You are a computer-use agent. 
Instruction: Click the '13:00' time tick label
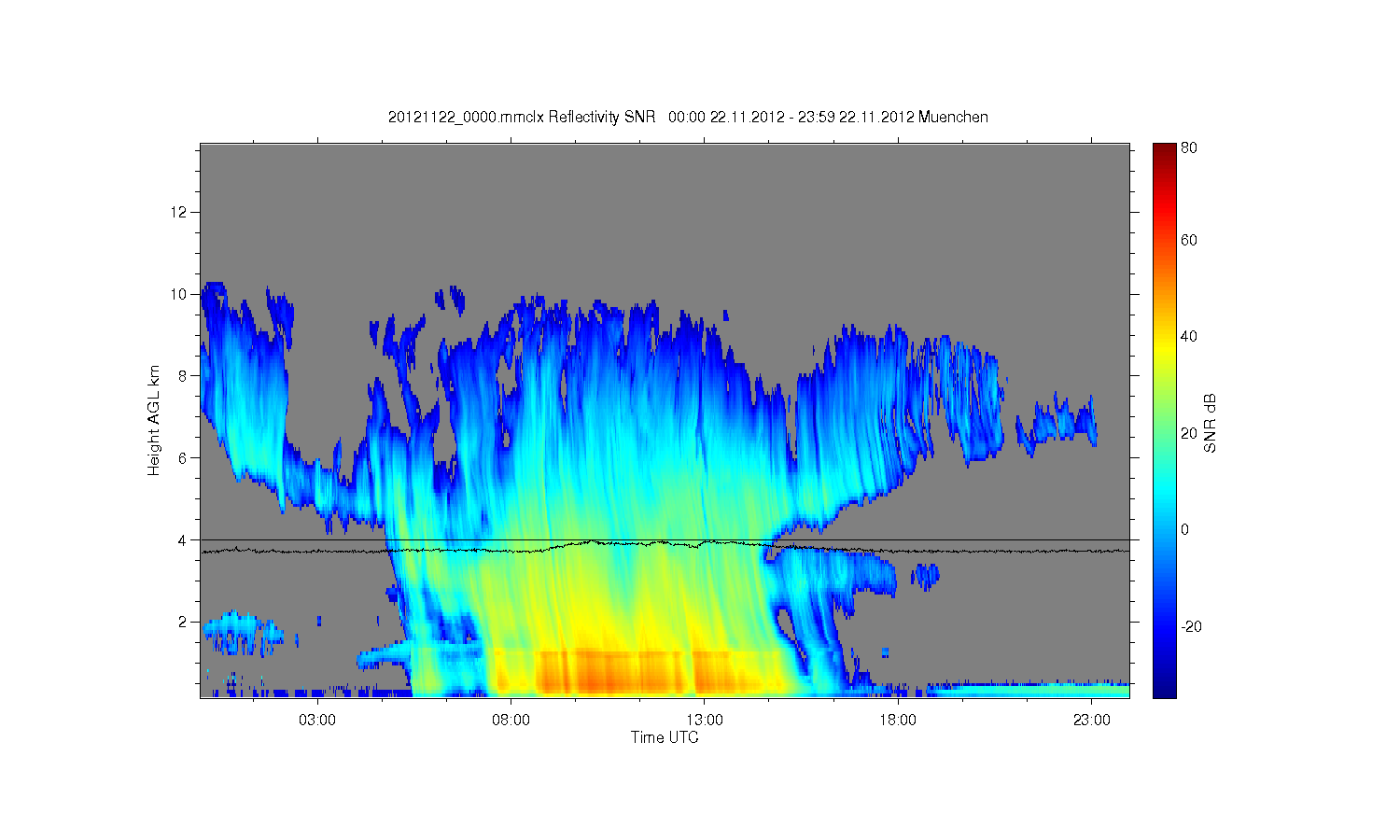tap(705, 720)
